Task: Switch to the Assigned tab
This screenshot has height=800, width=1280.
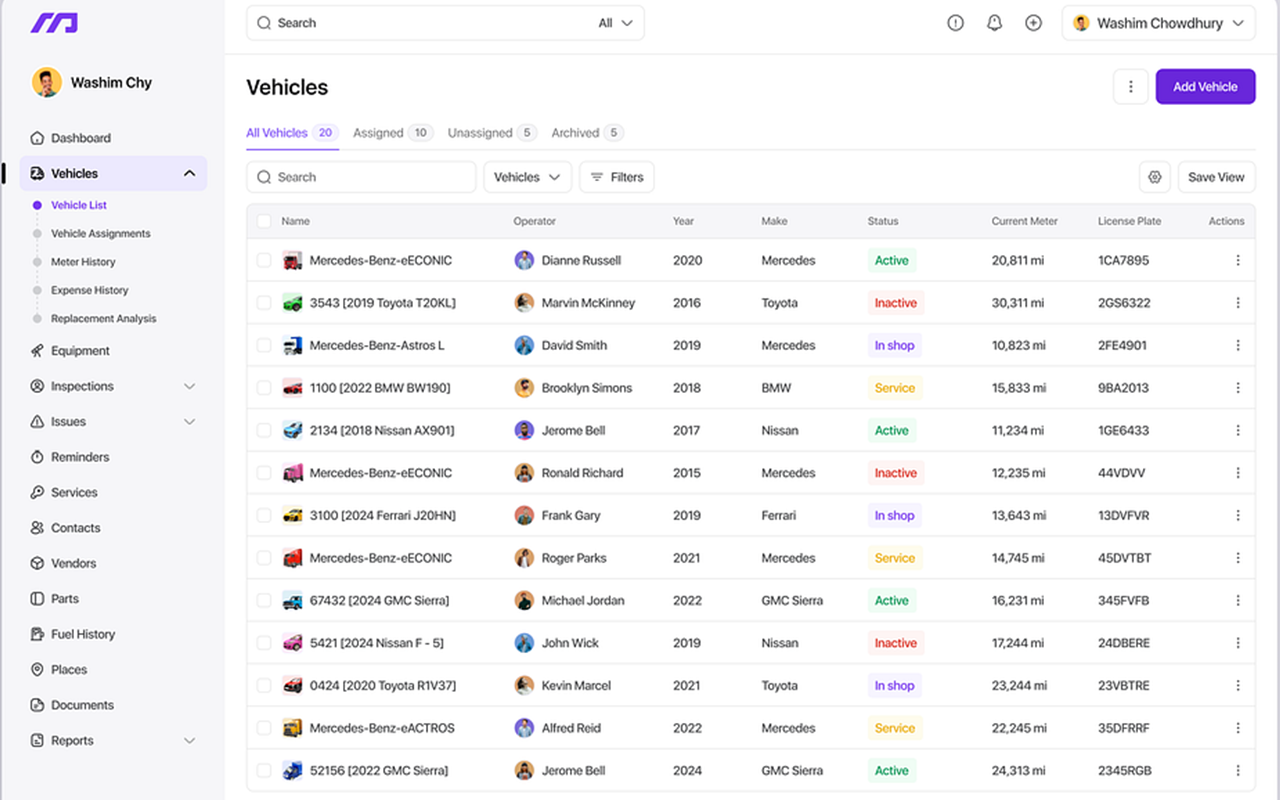Action: tap(380, 132)
